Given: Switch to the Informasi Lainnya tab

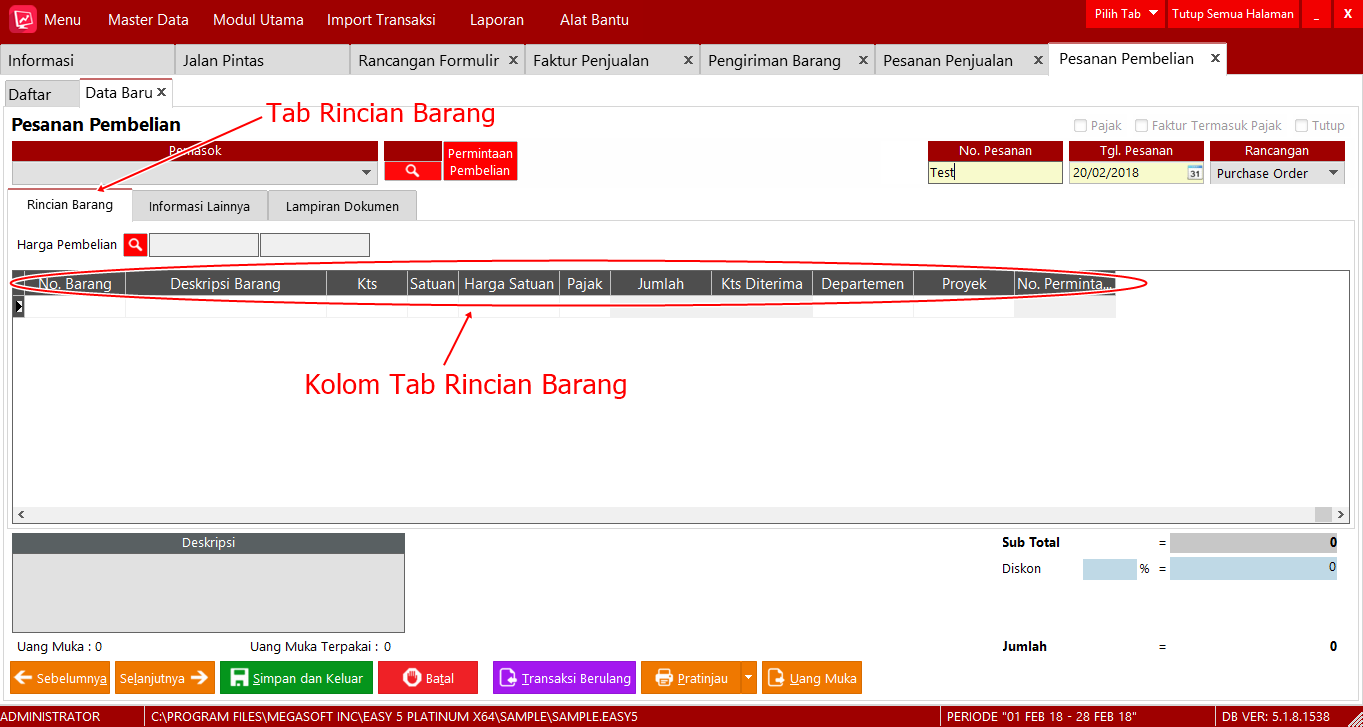Looking at the screenshot, I should tap(199, 205).
